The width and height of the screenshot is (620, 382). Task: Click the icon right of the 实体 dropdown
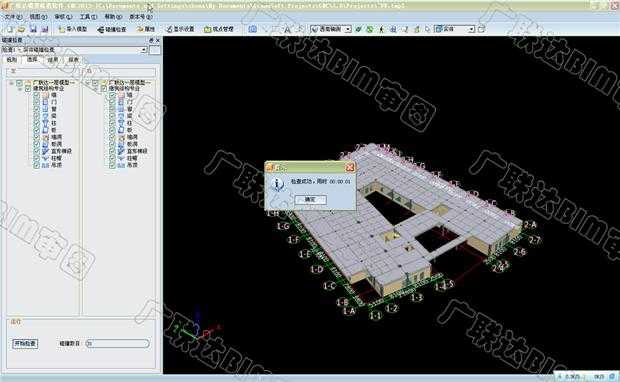481,29
